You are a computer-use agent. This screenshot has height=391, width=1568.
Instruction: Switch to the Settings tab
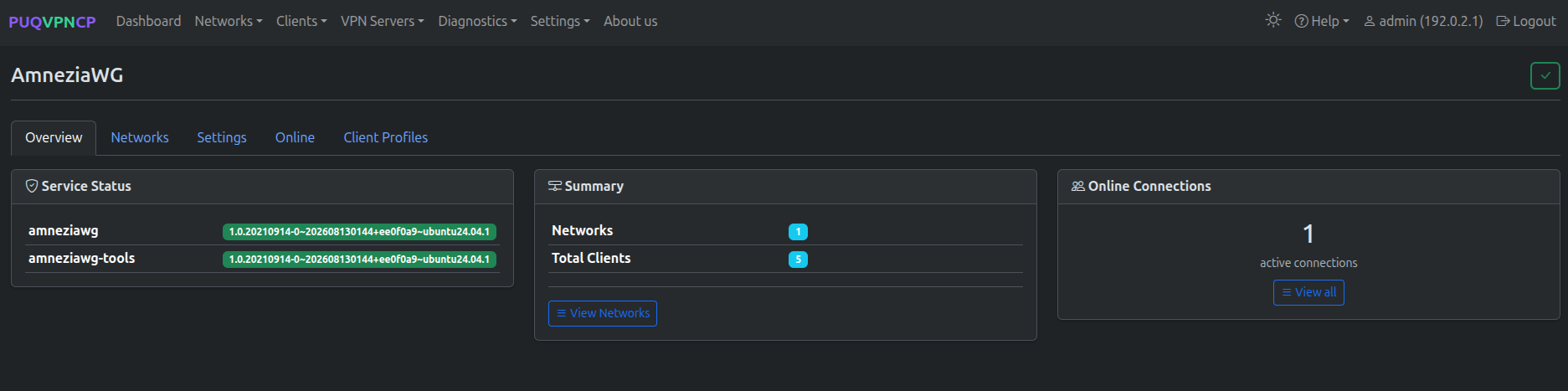point(222,137)
